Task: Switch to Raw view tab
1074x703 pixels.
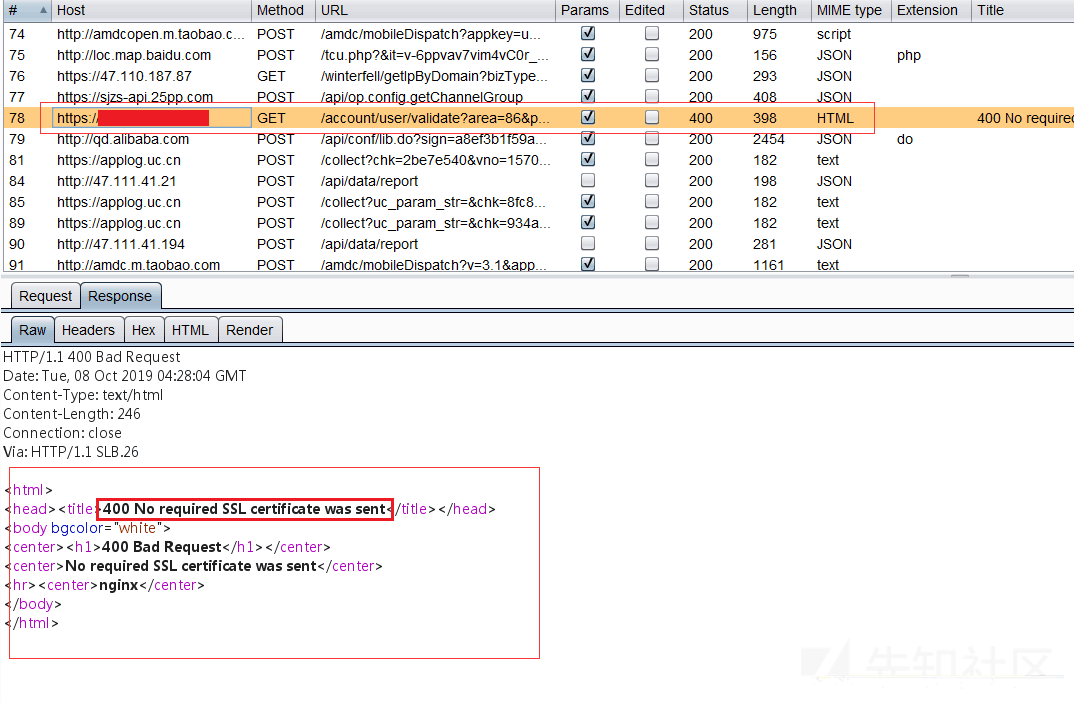Action: [32, 330]
